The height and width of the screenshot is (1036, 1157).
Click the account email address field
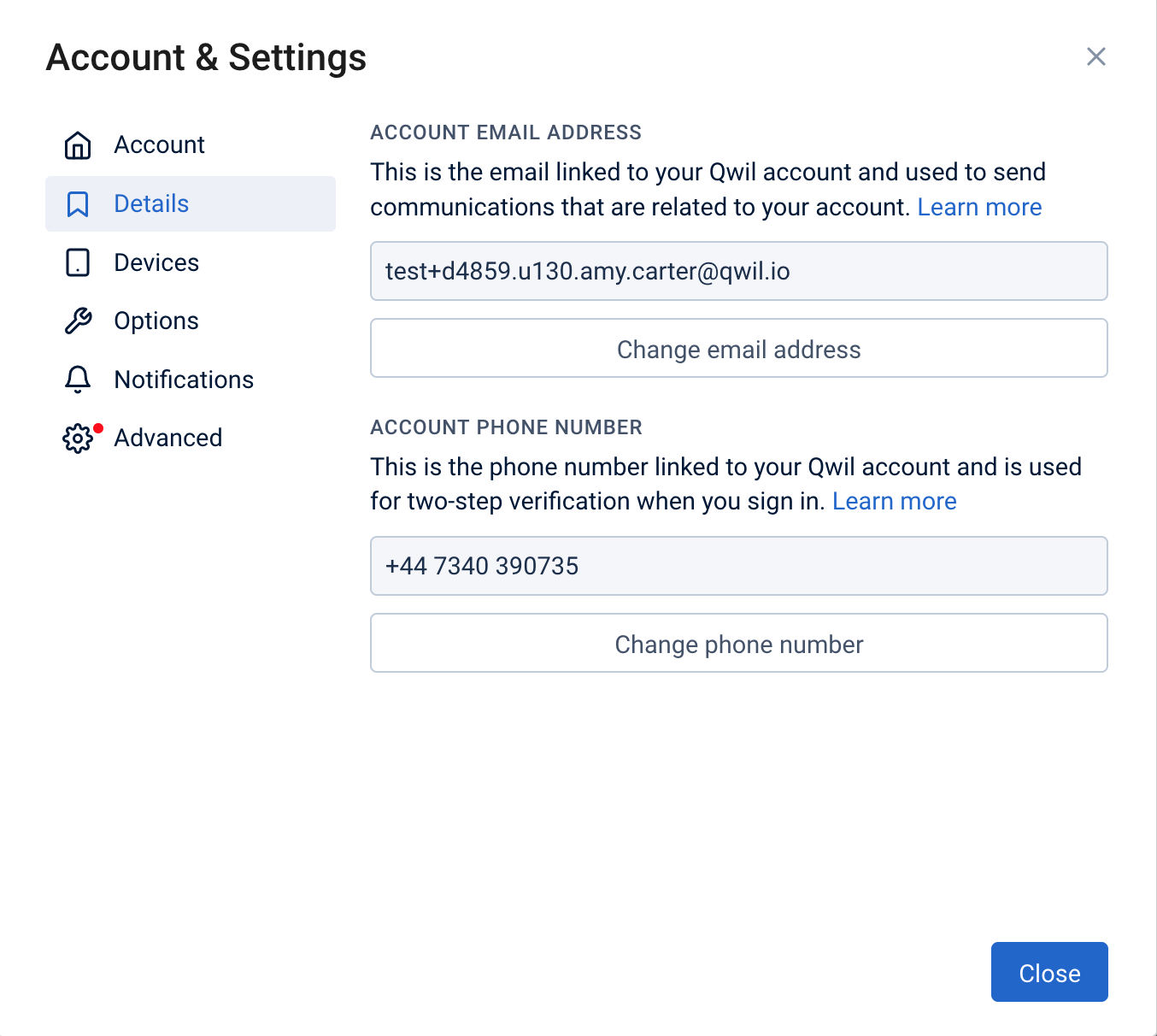739,271
